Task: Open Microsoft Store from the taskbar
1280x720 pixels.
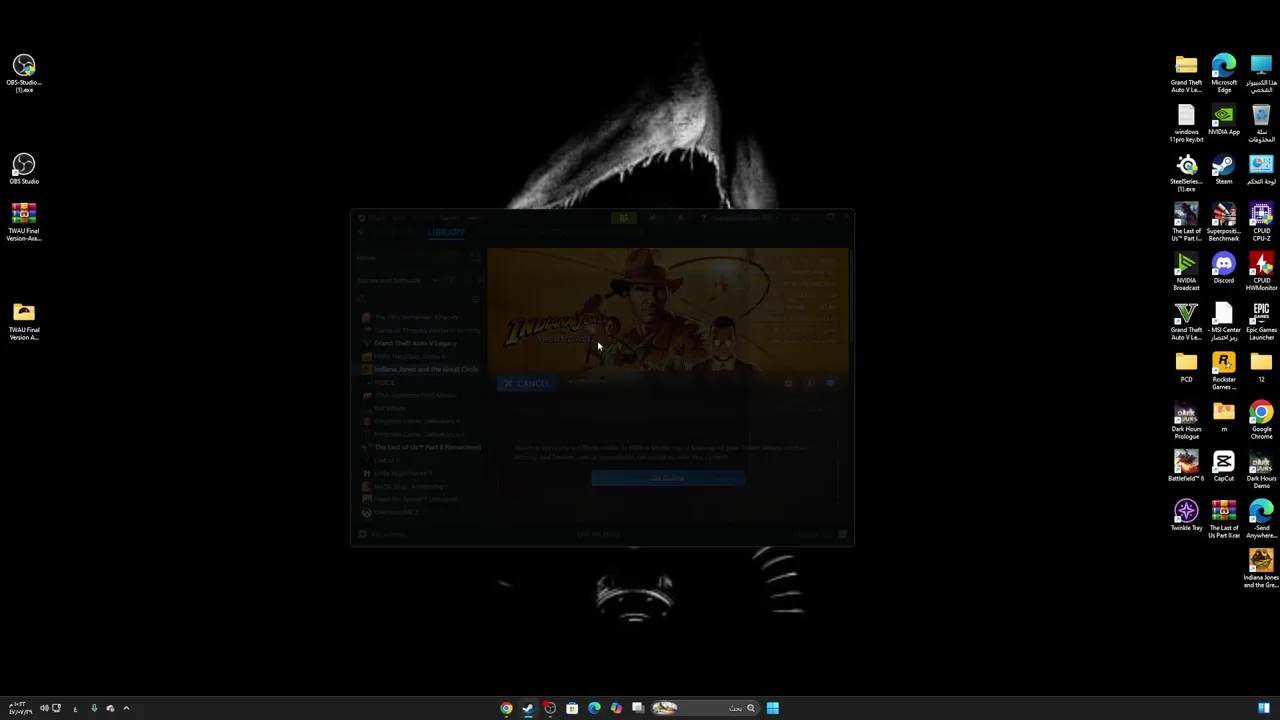Action: pyautogui.click(x=572, y=708)
